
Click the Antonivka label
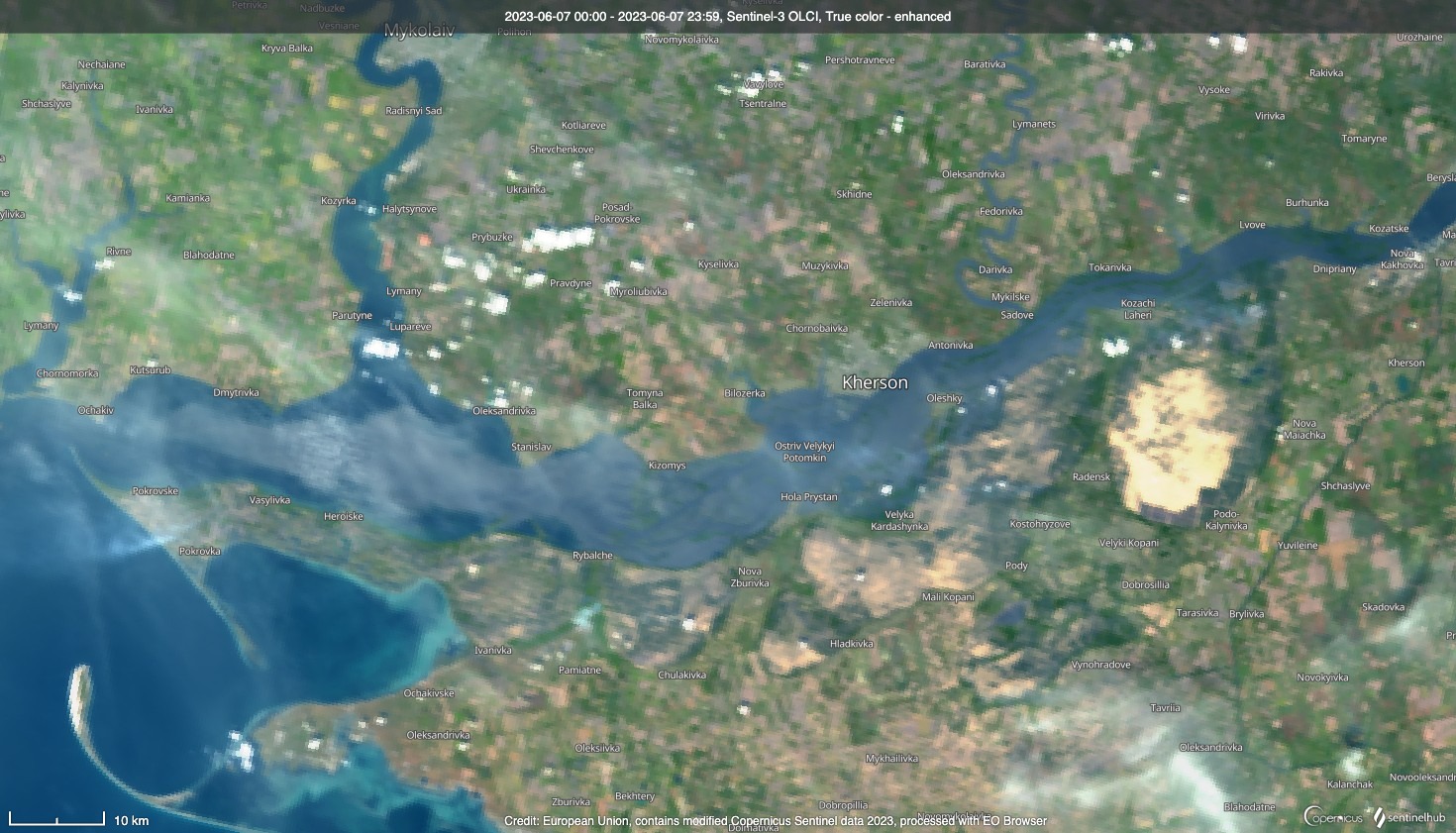click(950, 346)
